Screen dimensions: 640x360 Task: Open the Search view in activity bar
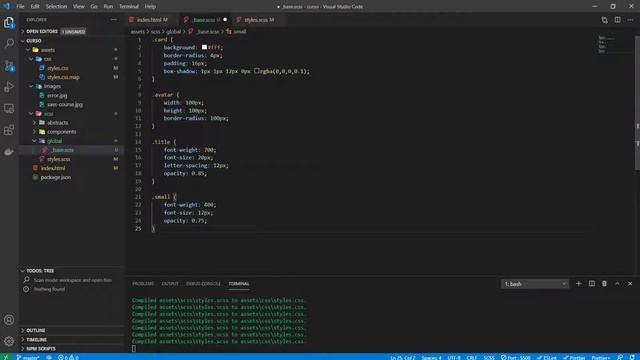point(9,43)
